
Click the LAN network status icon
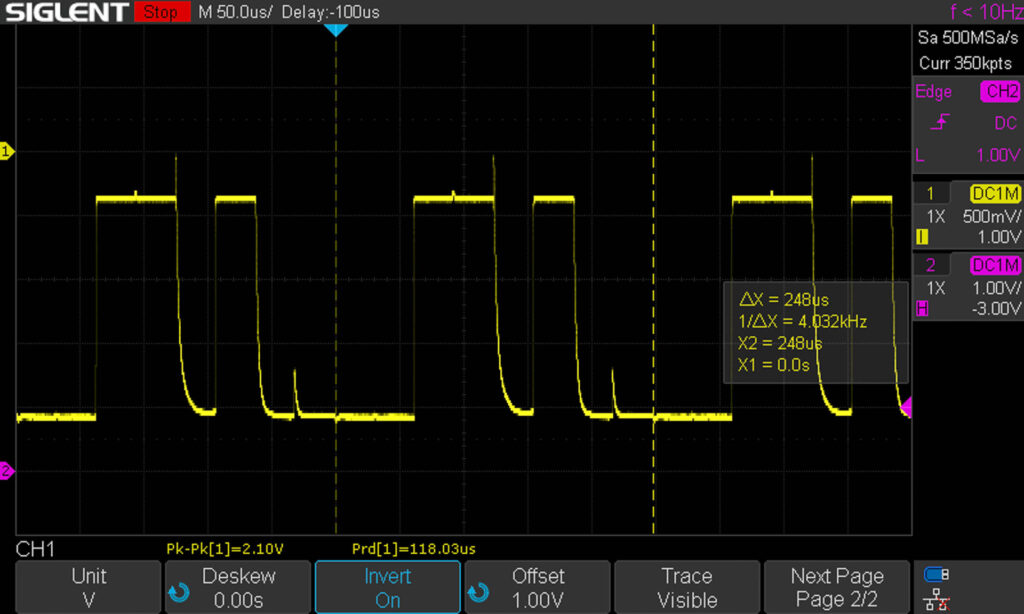pyautogui.click(x=937, y=599)
